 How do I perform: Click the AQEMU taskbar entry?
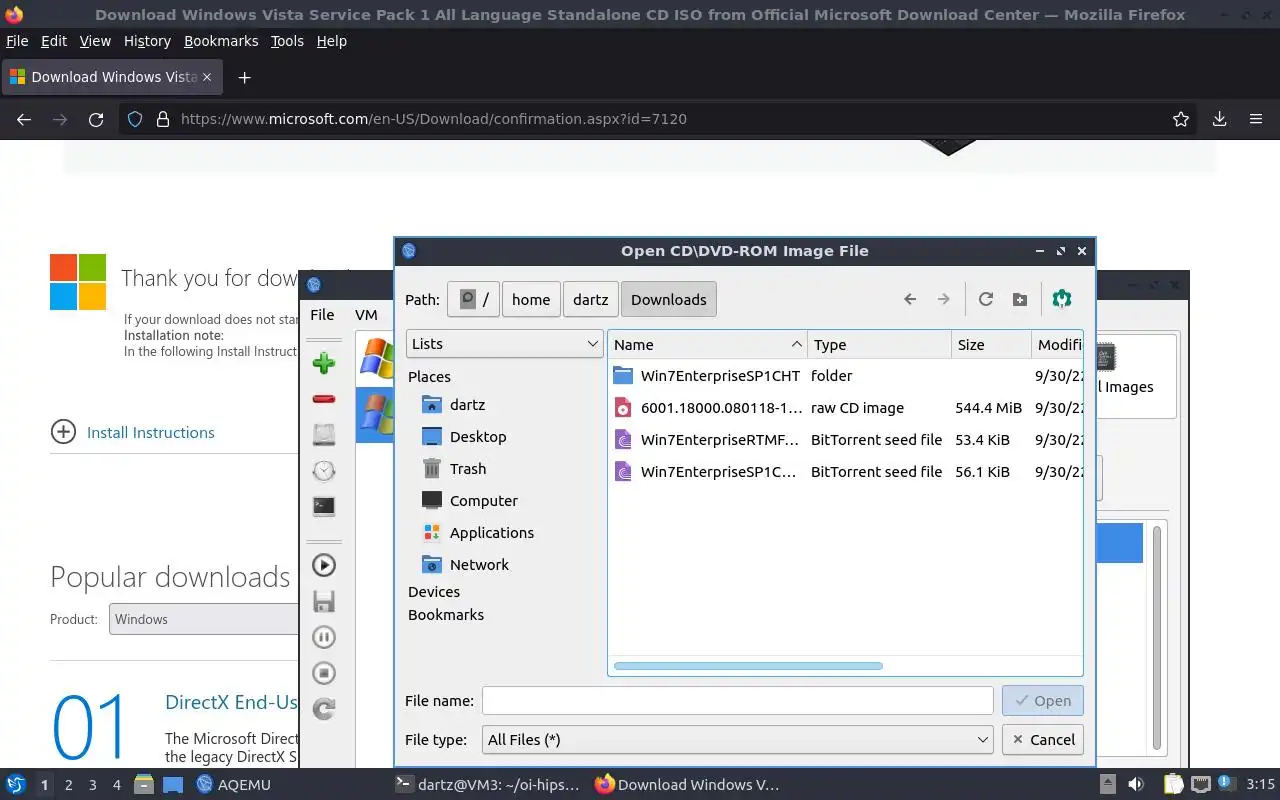pyautogui.click(x=234, y=784)
